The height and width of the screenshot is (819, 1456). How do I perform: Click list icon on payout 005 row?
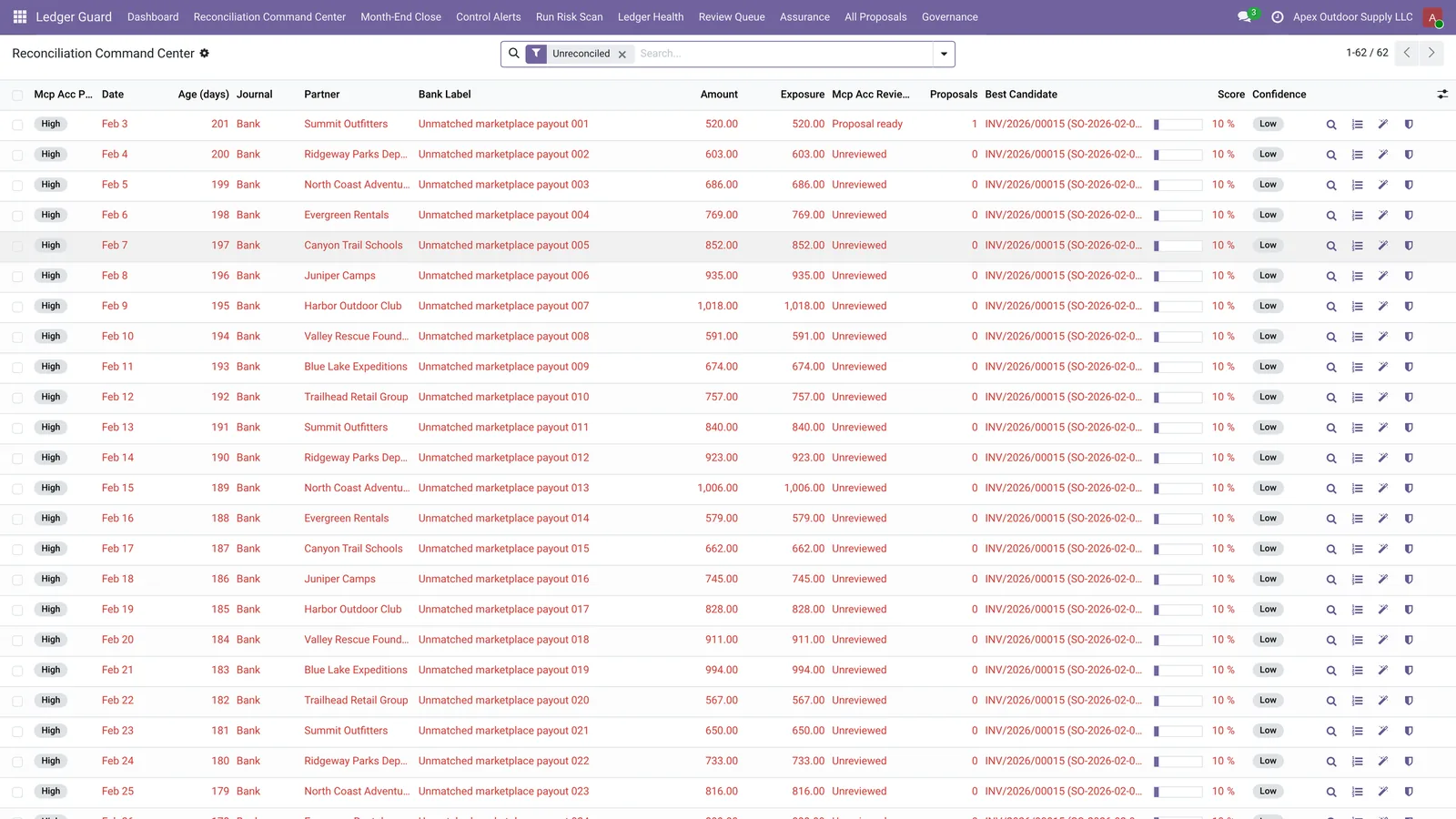pyautogui.click(x=1357, y=246)
